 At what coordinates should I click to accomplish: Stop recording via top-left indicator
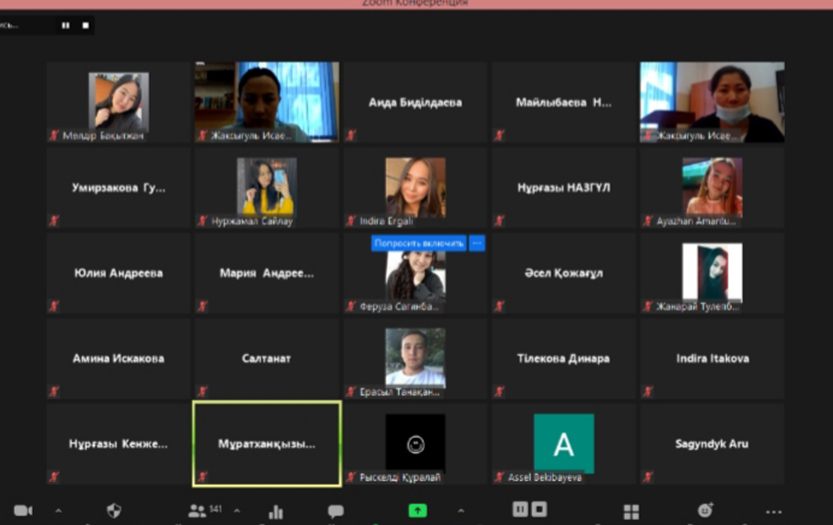[86, 25]
